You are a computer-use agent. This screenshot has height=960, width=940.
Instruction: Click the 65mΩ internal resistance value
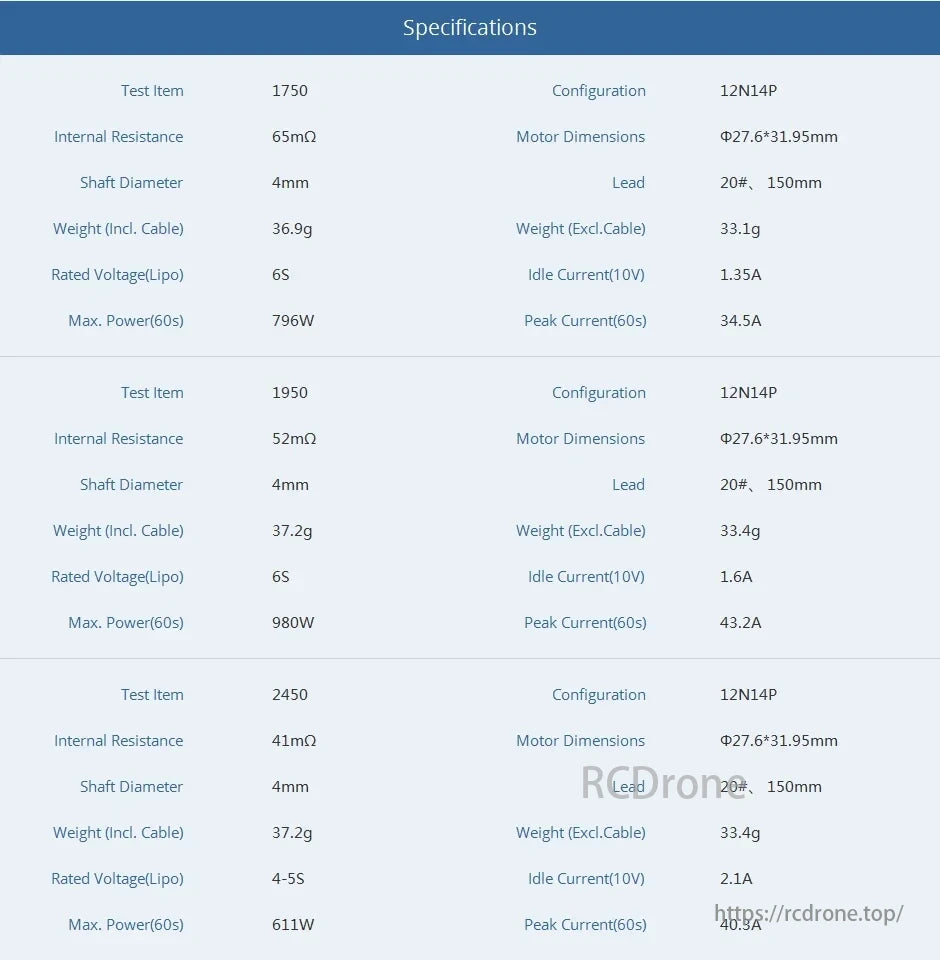coord(294,137)
